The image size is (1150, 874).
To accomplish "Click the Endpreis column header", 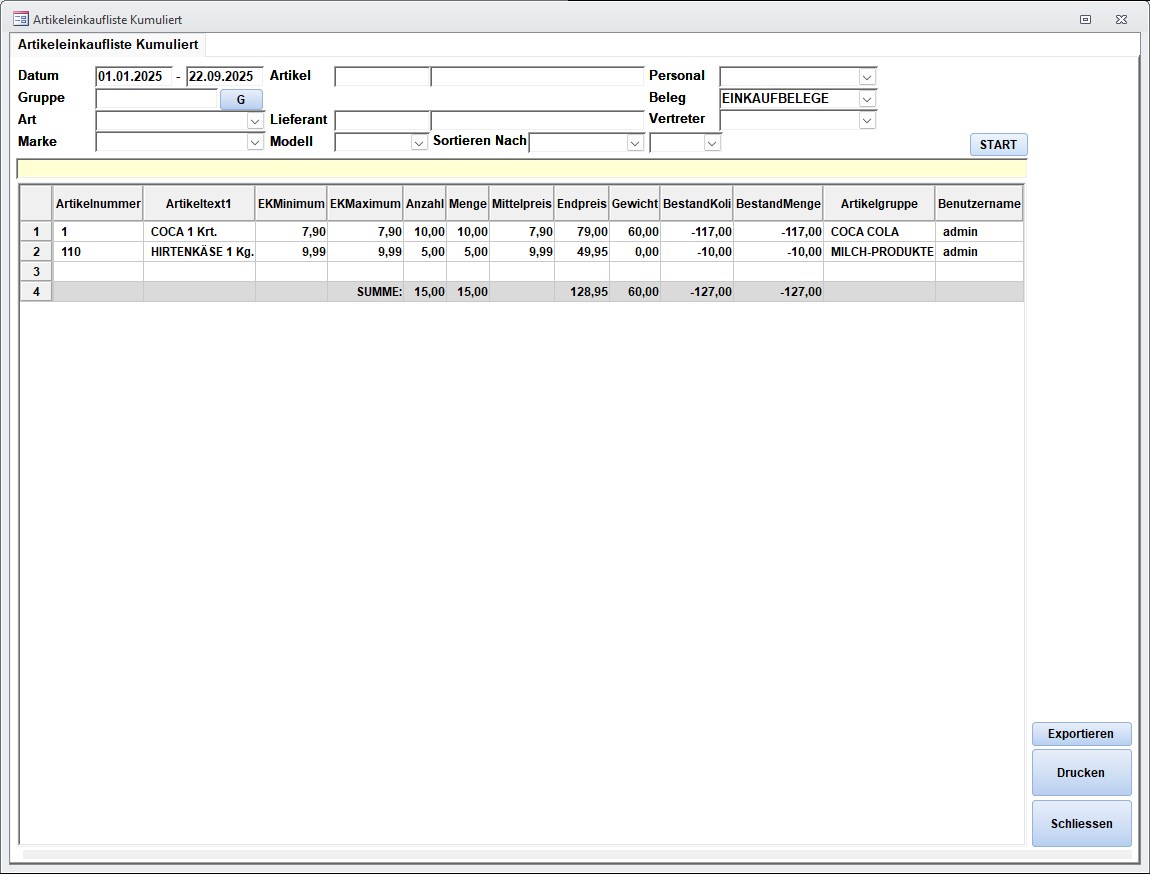I will 581,204.
